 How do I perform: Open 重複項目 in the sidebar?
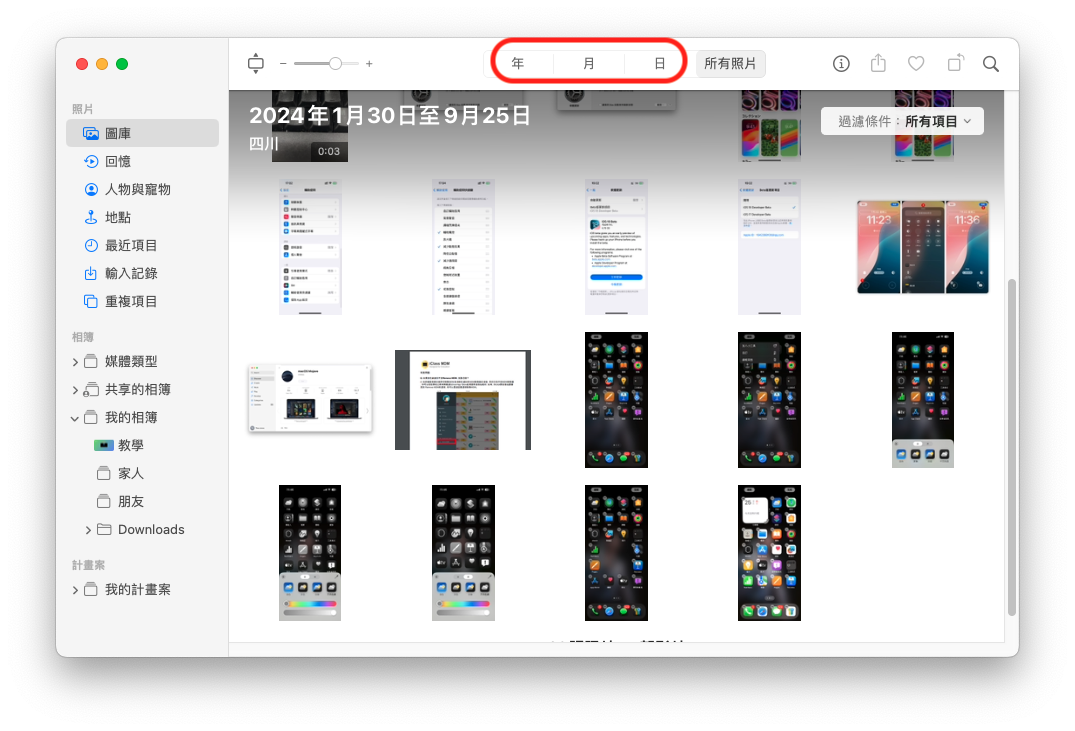click(x=143, y=302)
